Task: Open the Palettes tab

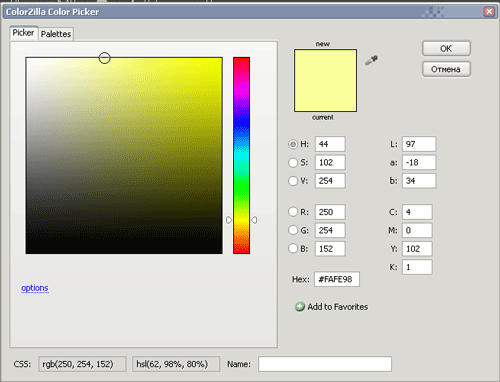Action: click(56, 34)
